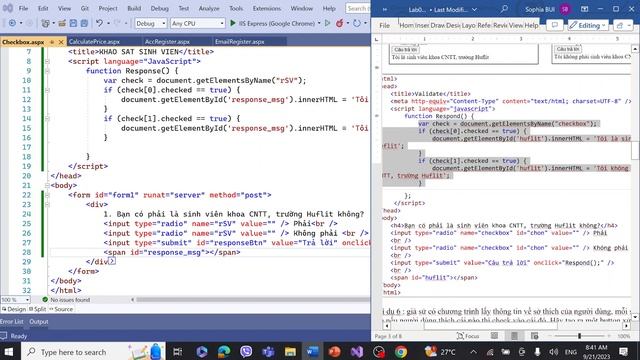Click the Hot Reload flame icon
Image resolution: width=640 pixels, height=360 pixels.
coord(339,23)
